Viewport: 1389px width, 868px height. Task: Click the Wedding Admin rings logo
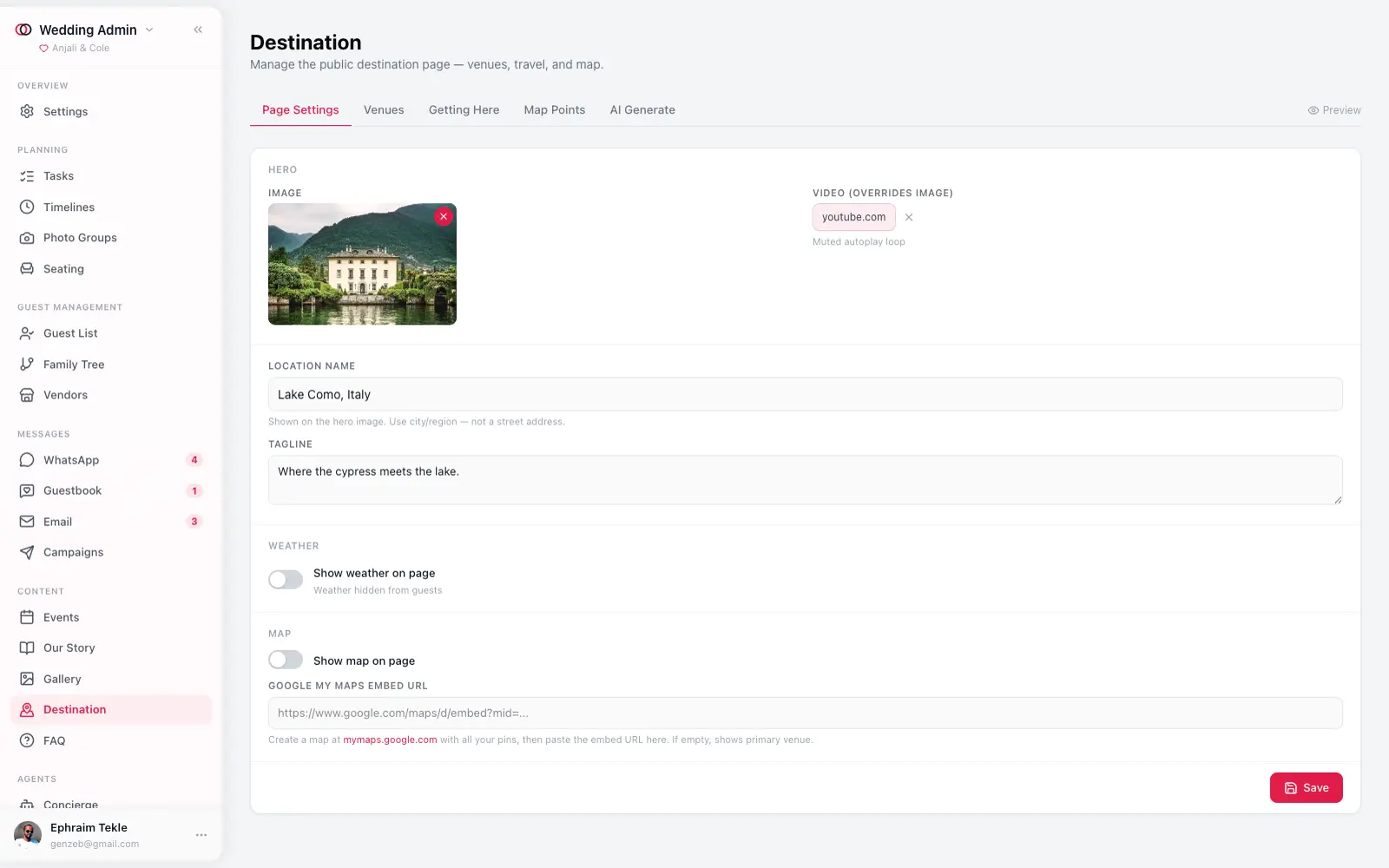(x=23, y=30)
